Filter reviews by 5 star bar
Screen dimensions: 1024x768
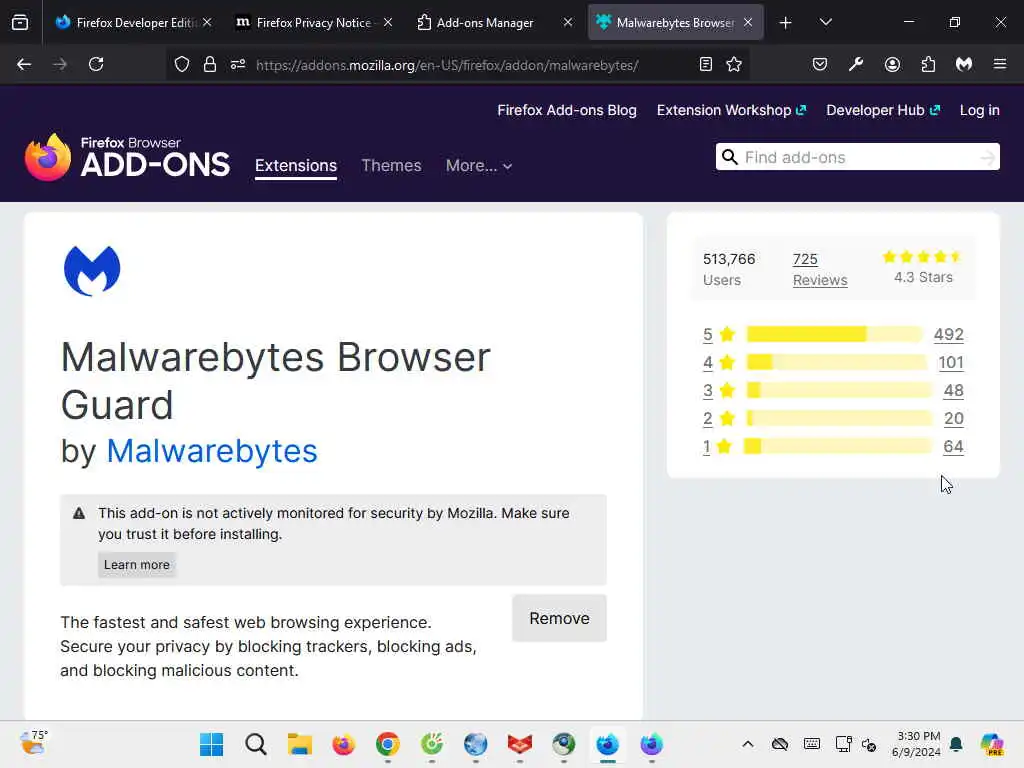[x=834, y=334]
